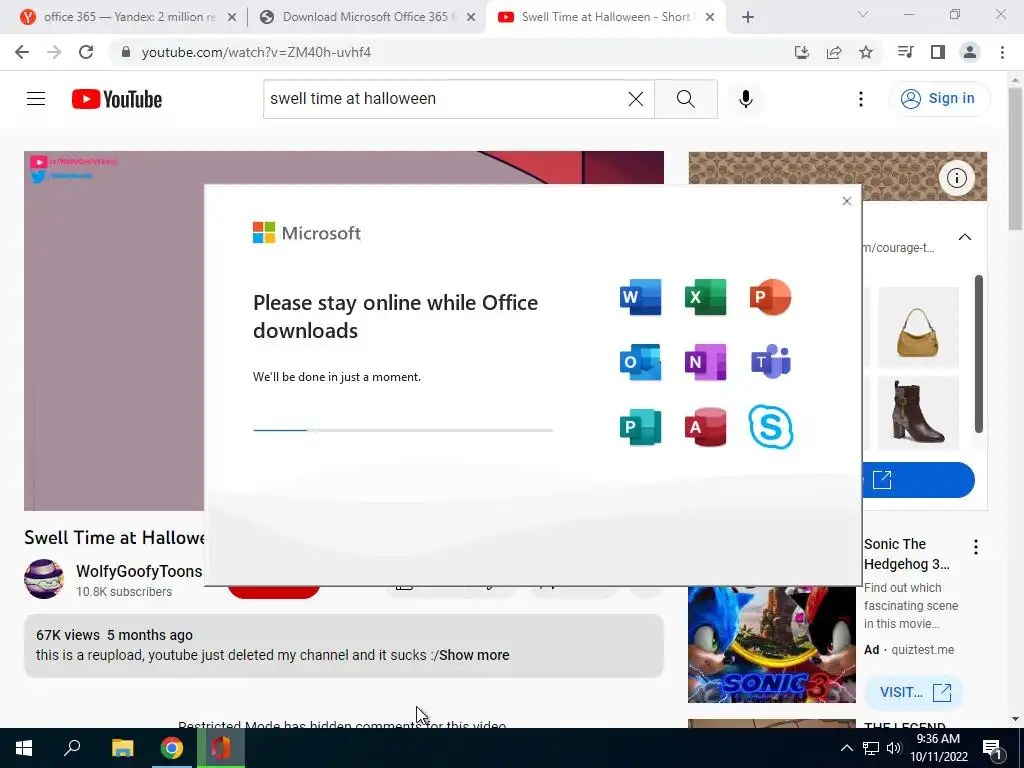Image resolution: width=1024 pixels, height=768 pixels.
Task: Click the OneNote icon in Office installer
Action: coord(705,362)
